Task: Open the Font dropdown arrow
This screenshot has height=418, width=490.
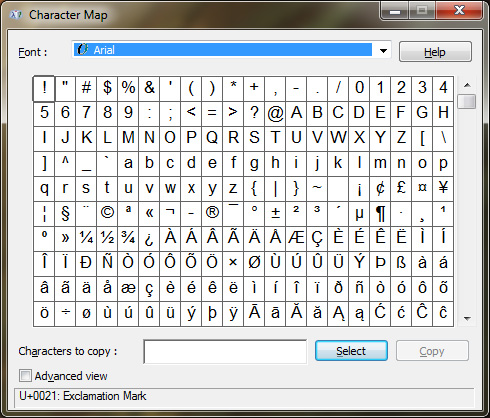Action: coord(383,51)
